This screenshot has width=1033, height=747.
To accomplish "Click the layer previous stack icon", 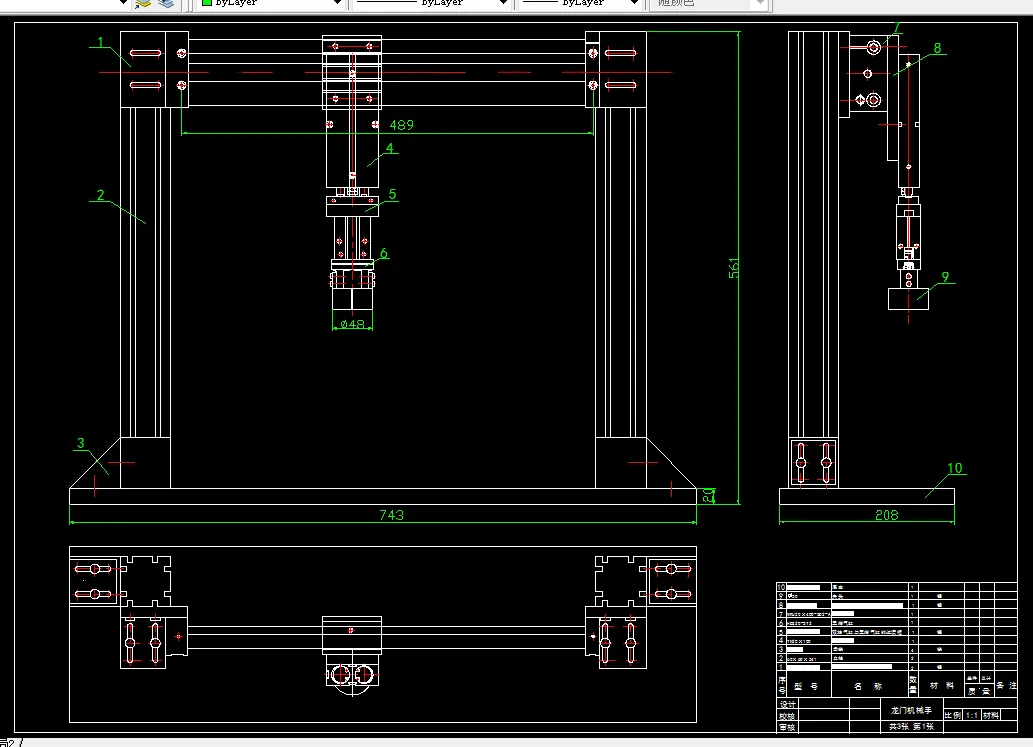I will pos(166,3).
